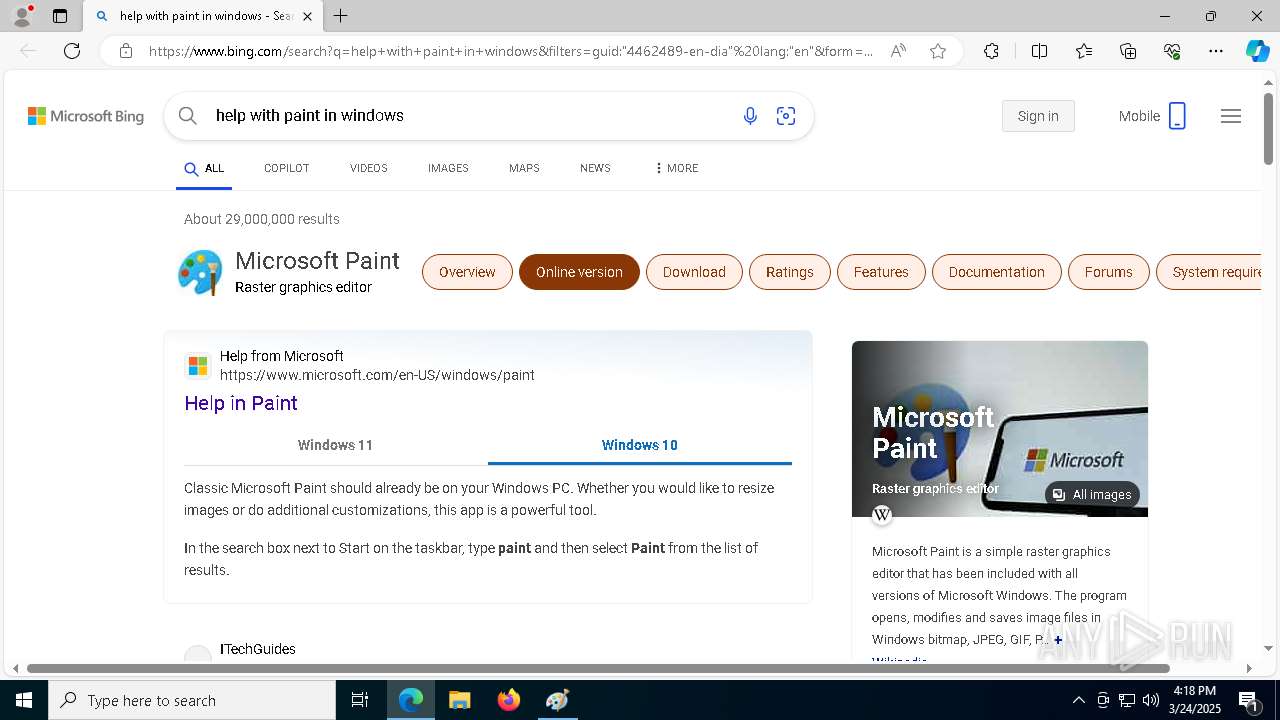Image resolution: width=1280 pixels, height=720 pixels.
Task: Open the notification center icon
Action: (x=1248, y=700)
